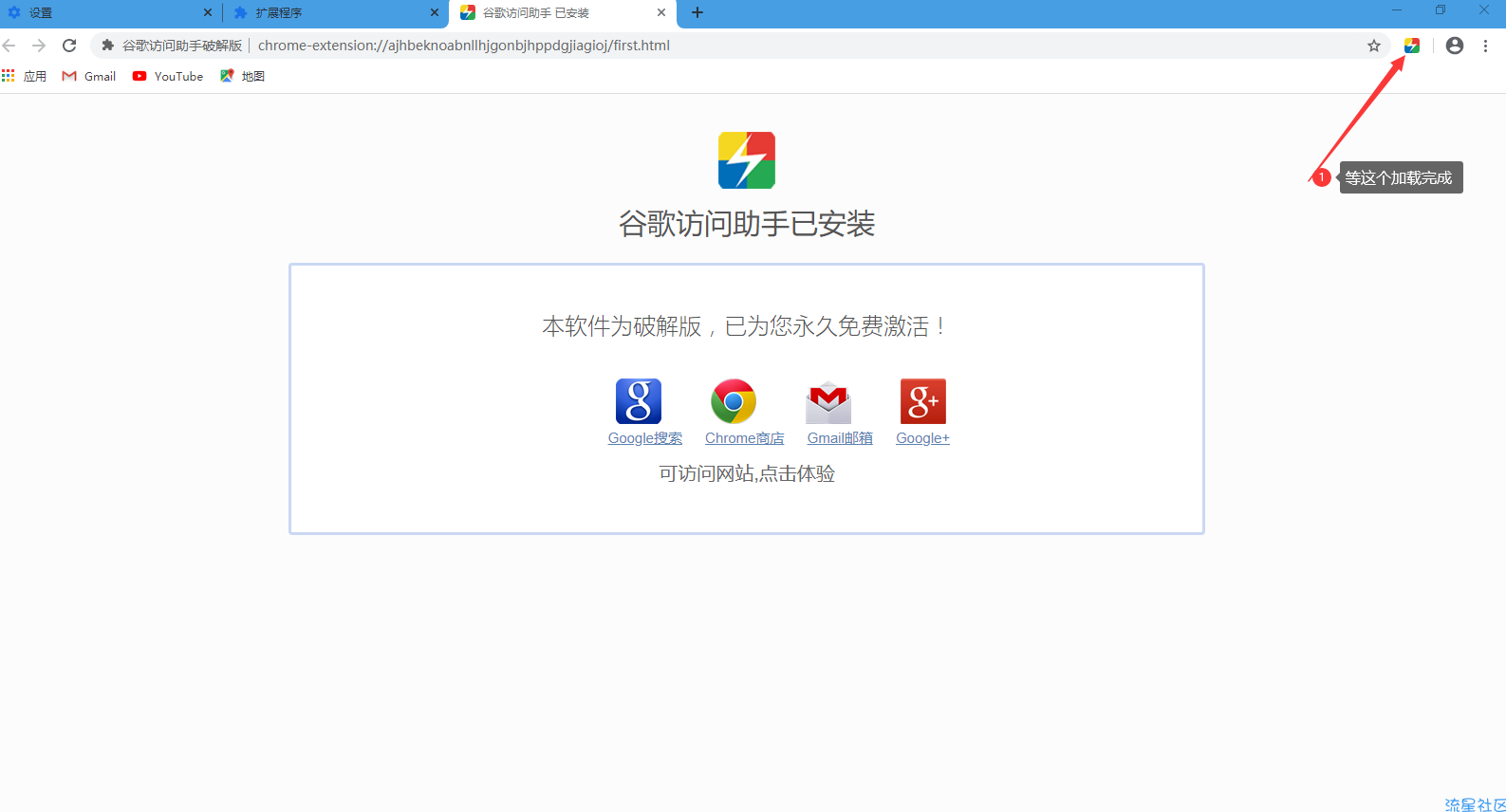Open the 应用 apps bookmark
The width and height of the screenshot is (1506, 812).
click(25, 76)
